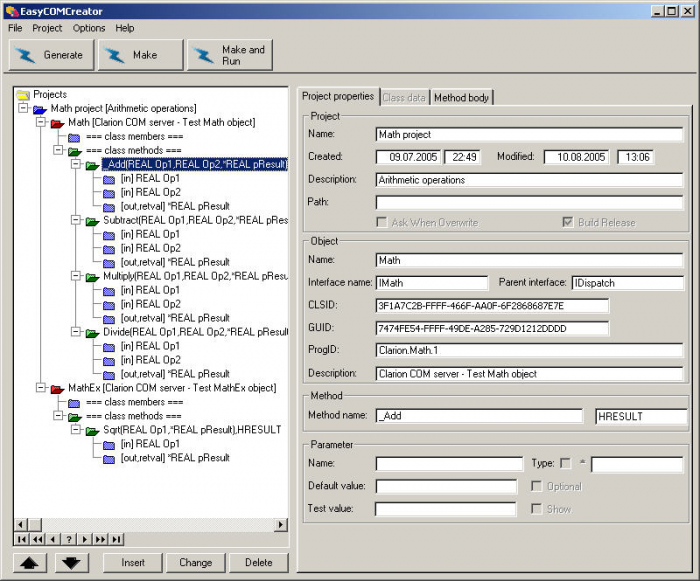This screenshot has height=581, width=700.
Task: Toggle Ask When Overwrite checkbox
Action: point(382,222)
